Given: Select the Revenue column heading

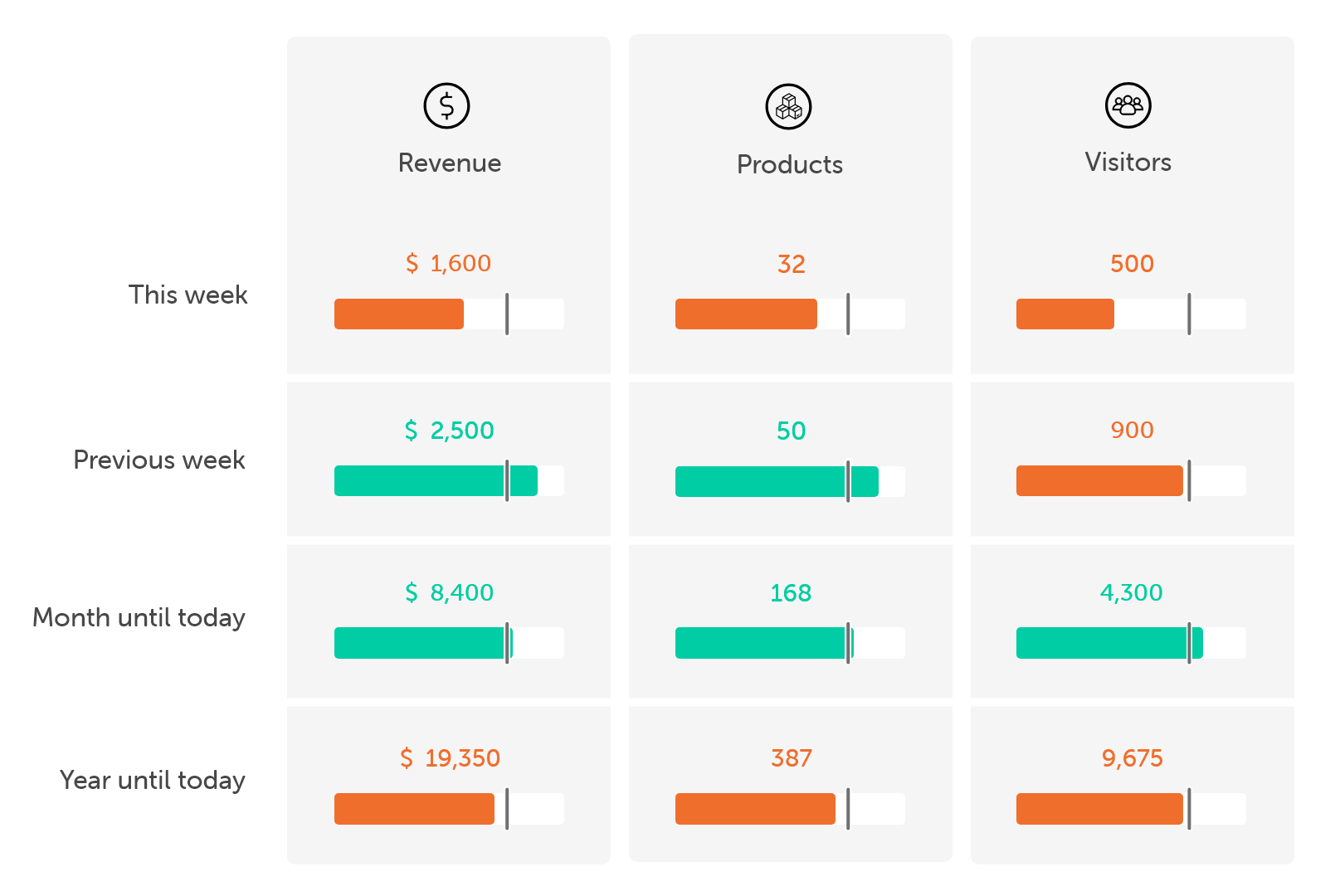Looking at the screenshot, I should click(x=450, y=163).
